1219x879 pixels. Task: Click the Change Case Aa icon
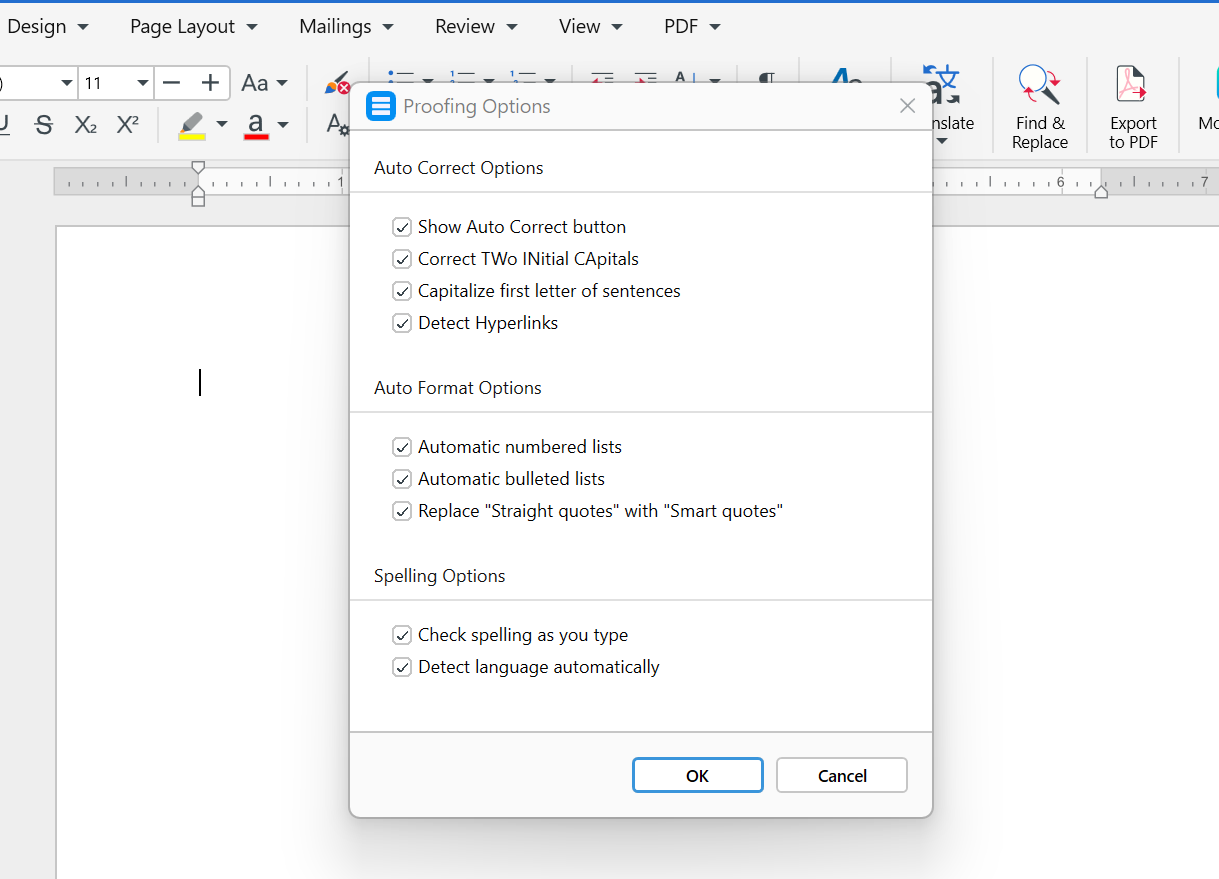click(255, 83)
